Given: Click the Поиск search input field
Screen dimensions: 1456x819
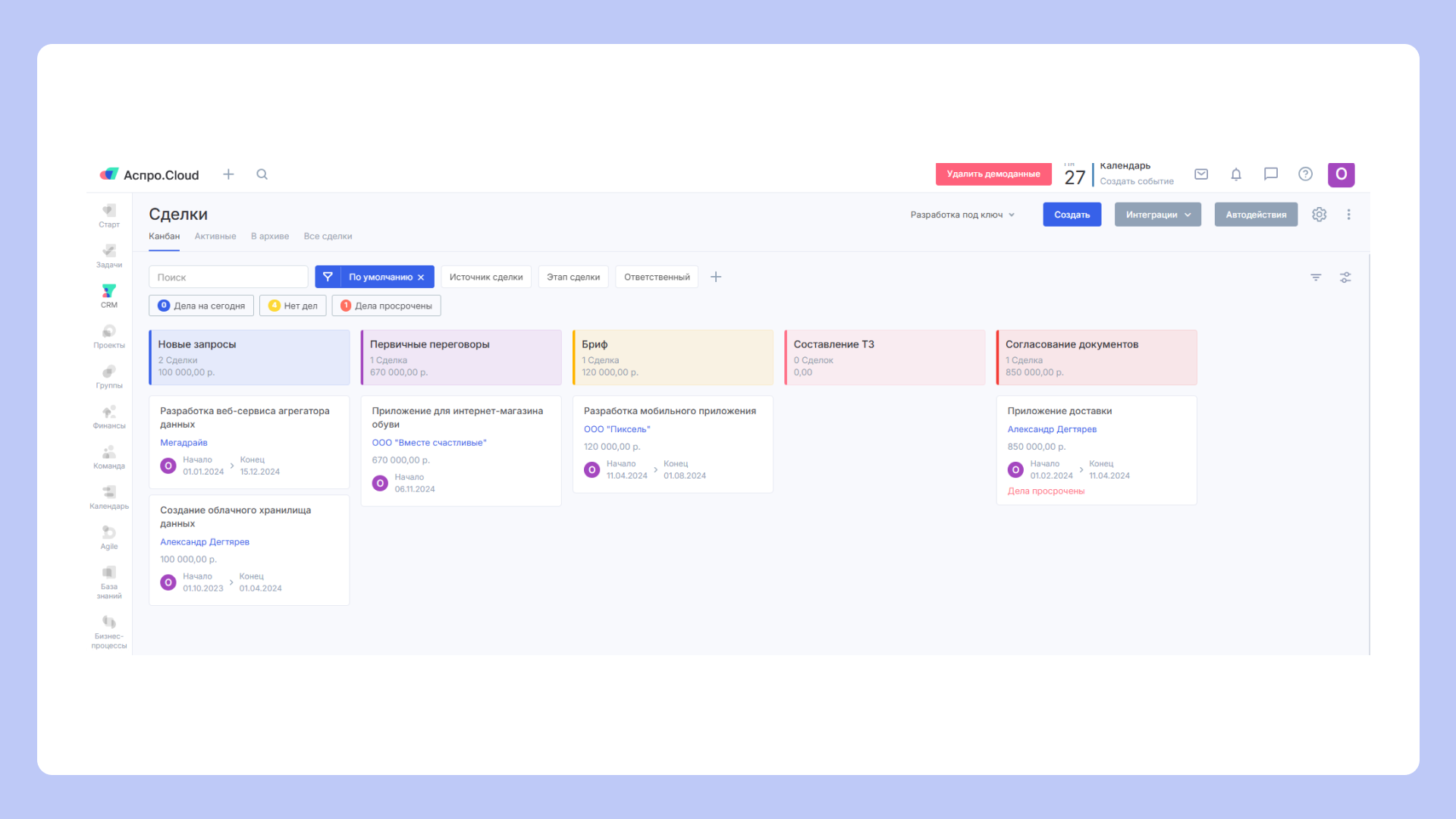Looking at the screenshot, I should coord(227,277).
